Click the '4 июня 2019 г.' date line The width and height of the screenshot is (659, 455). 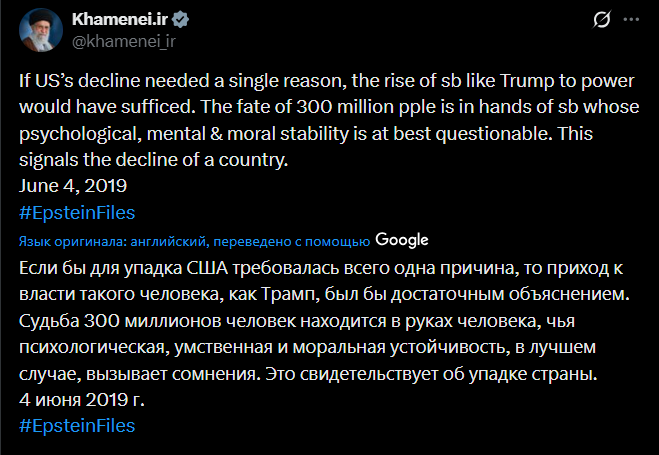(x=82, y=400)
